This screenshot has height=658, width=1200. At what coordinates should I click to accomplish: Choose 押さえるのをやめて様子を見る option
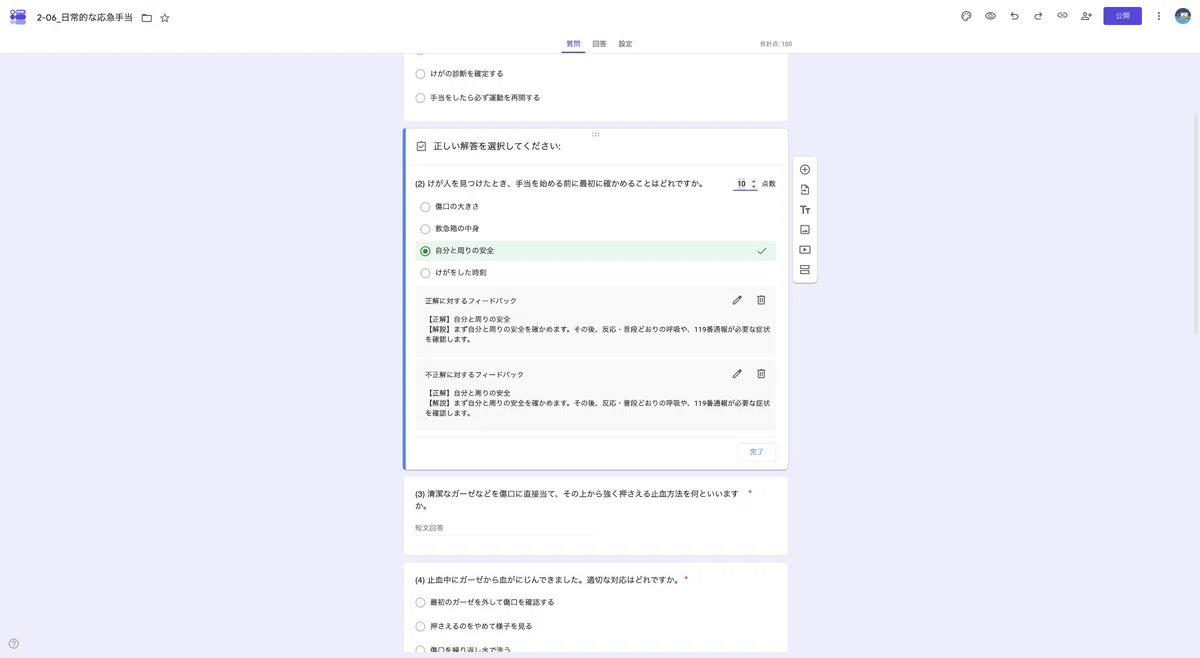[x=420, y=626]
